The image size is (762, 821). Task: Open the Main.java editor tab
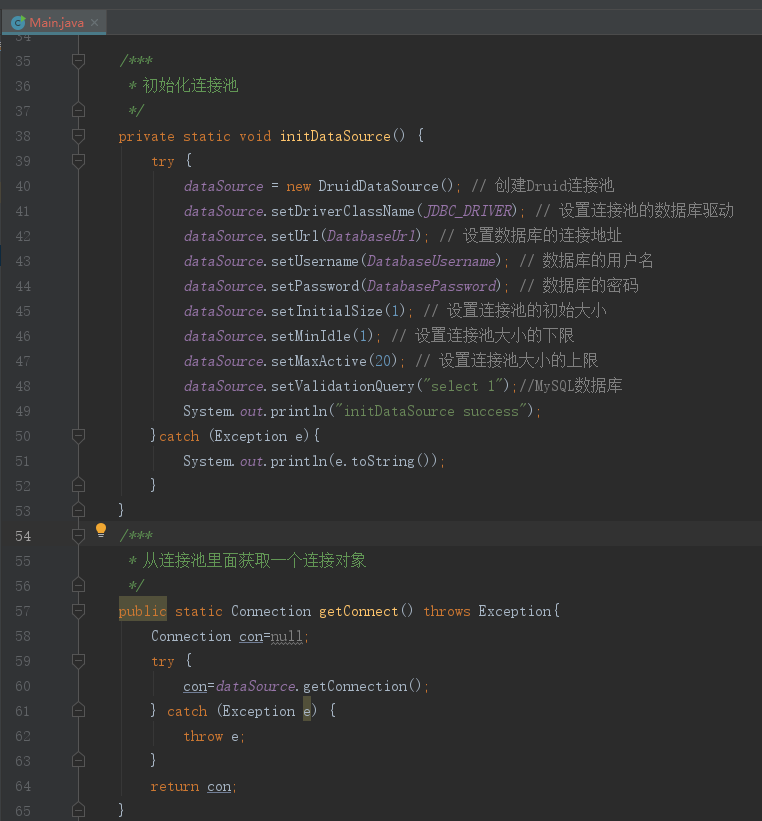click(x=54, y=23)
